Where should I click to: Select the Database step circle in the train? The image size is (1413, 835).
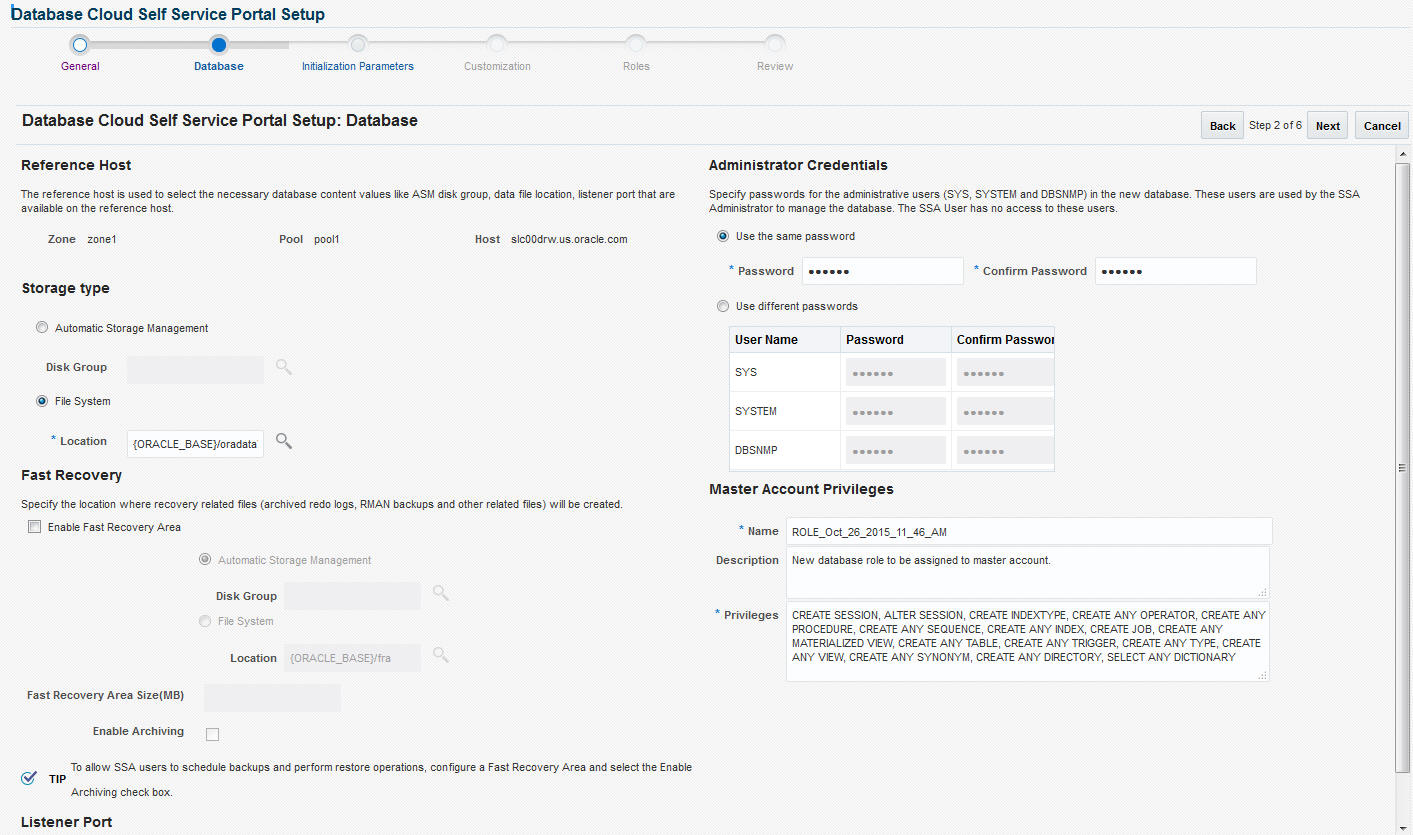tap(219, 44)
